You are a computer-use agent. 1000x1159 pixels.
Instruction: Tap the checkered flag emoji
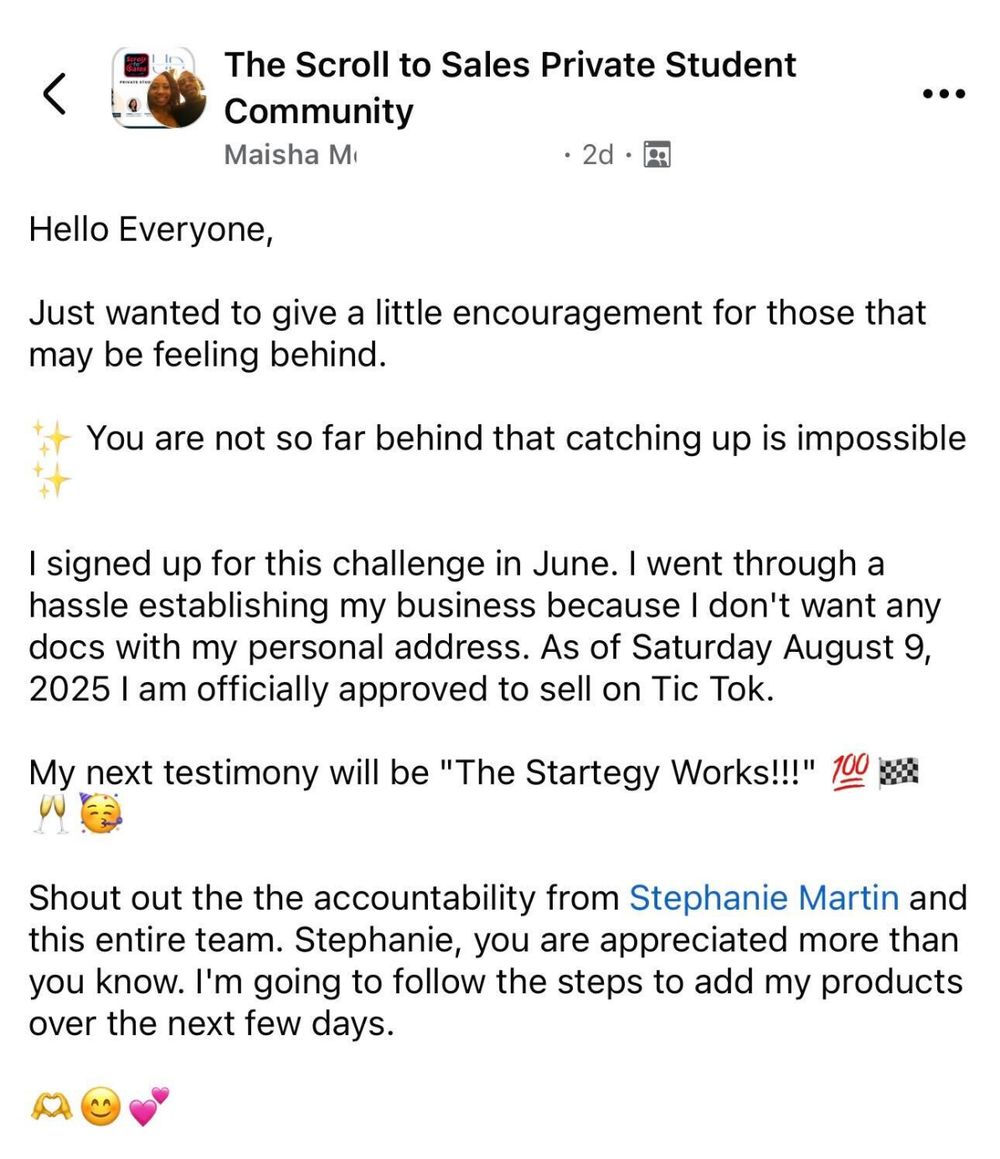897,772
